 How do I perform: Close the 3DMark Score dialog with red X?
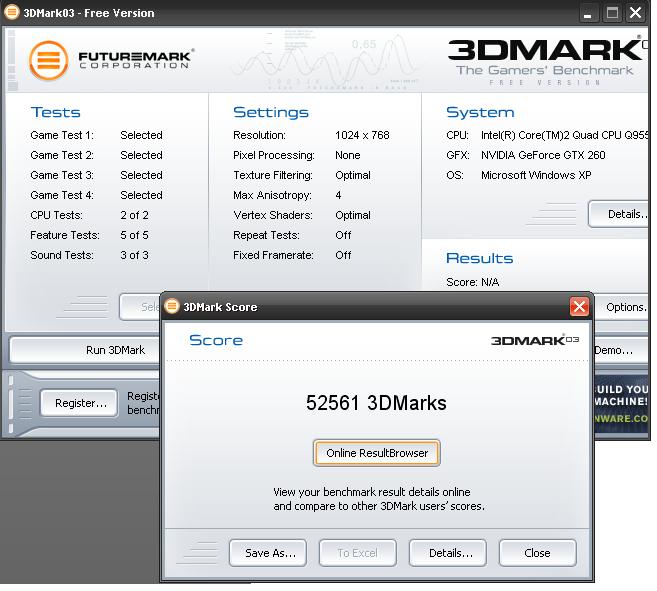579,307
